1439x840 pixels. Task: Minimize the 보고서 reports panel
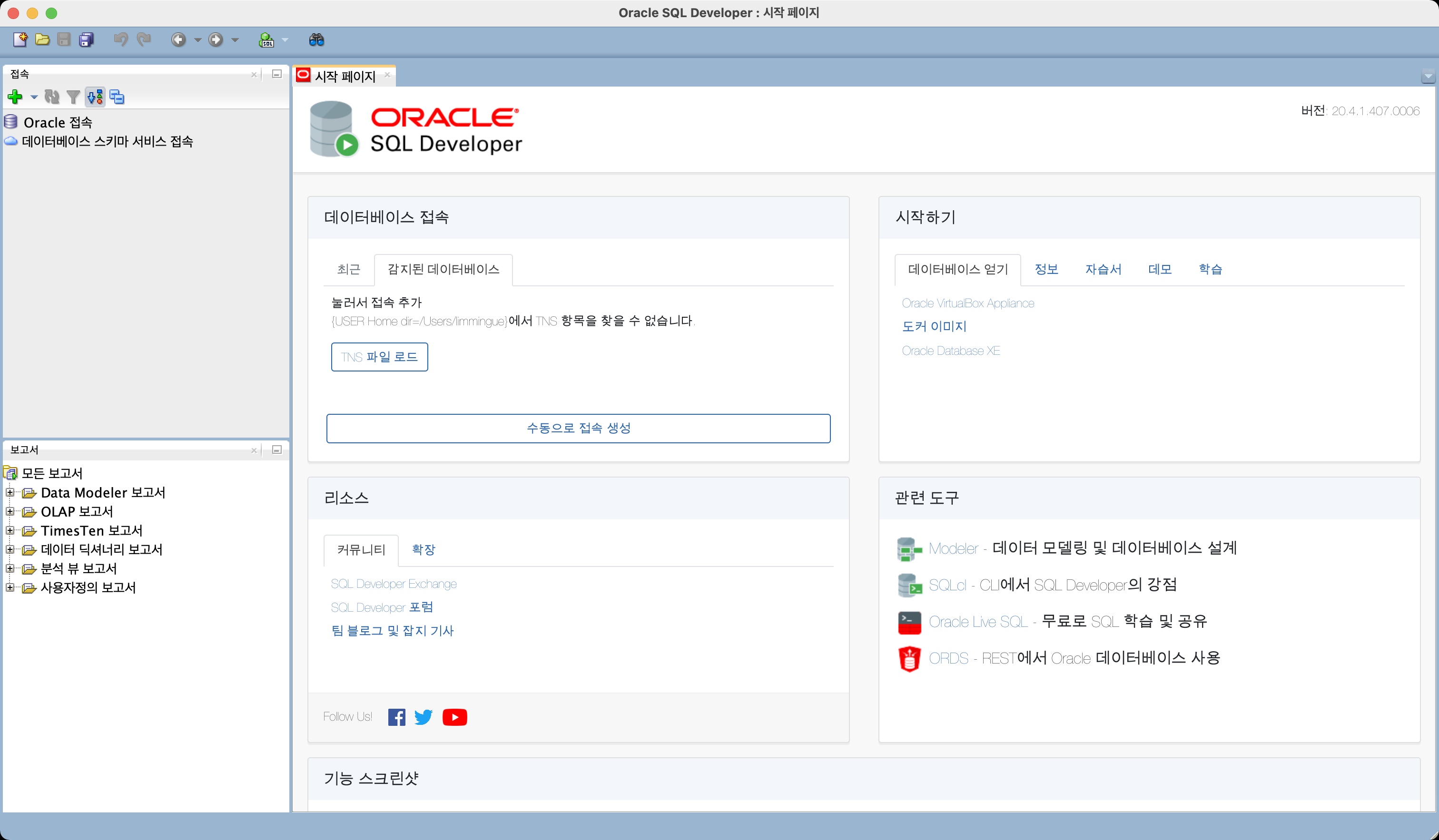click(x=277, y=449)
